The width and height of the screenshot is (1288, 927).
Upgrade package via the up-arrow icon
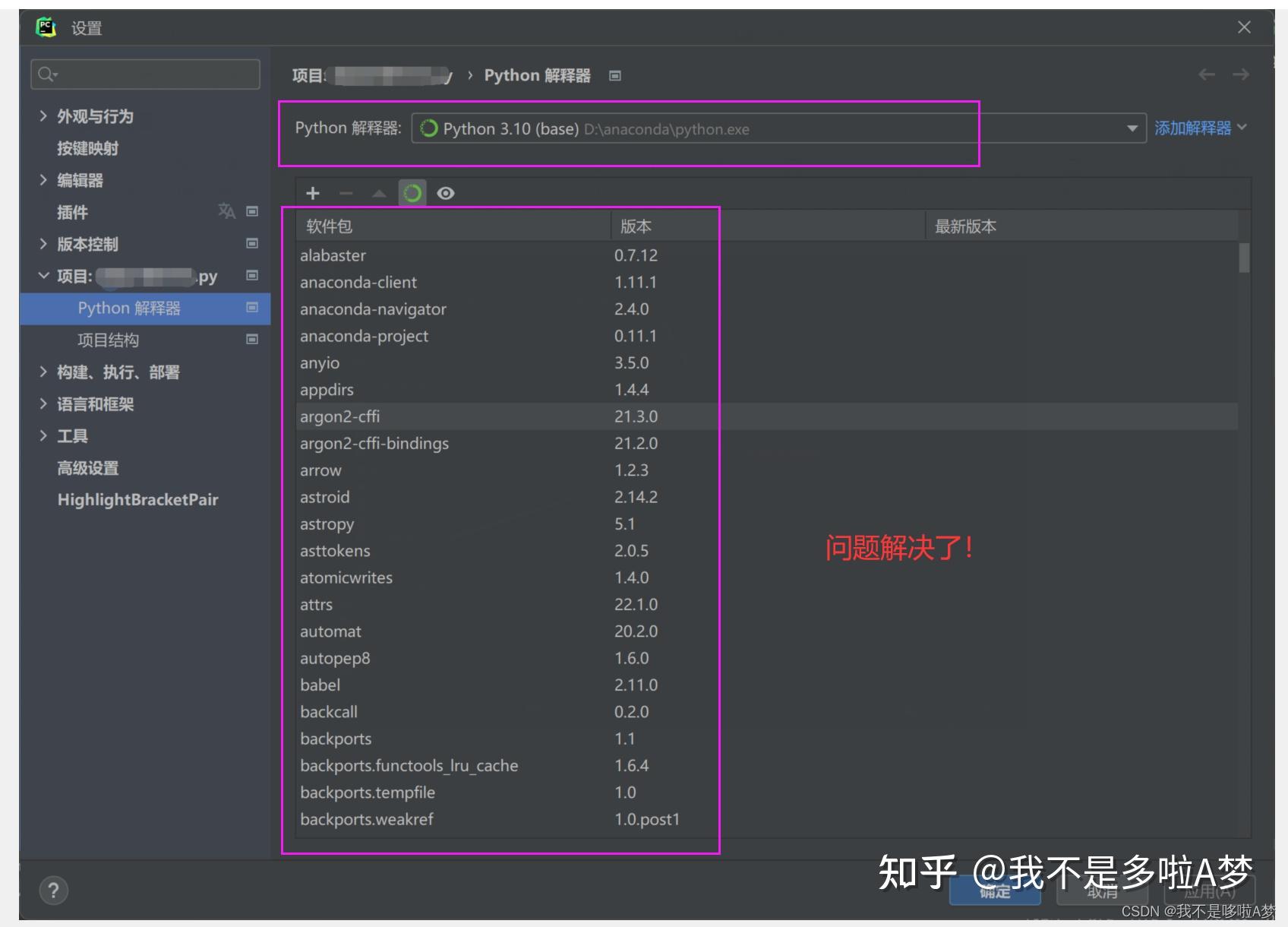[x=380, y=193]
